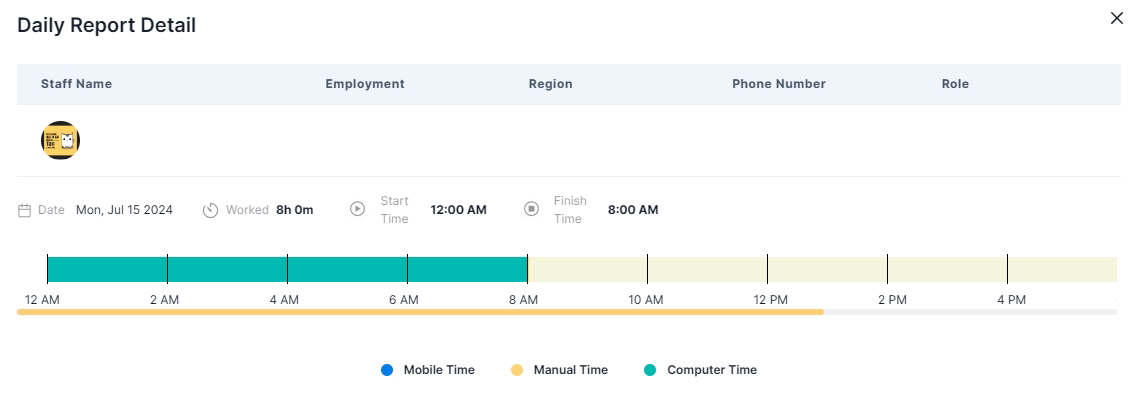
Task: Click the Staff Name column header
Action: click(x=76, y=84)
